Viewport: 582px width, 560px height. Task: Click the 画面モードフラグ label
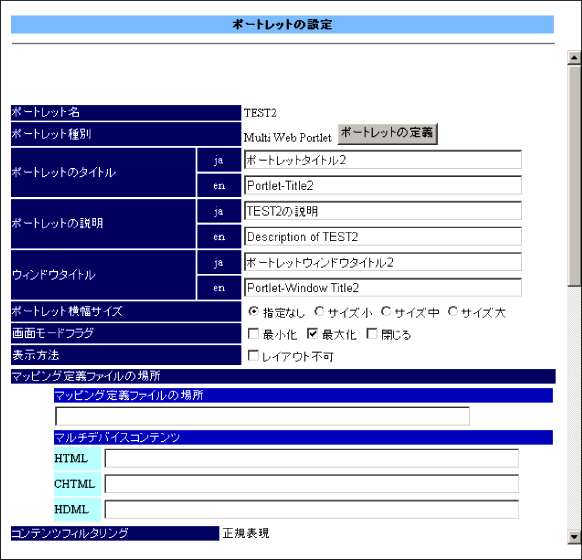click(126, 333)
